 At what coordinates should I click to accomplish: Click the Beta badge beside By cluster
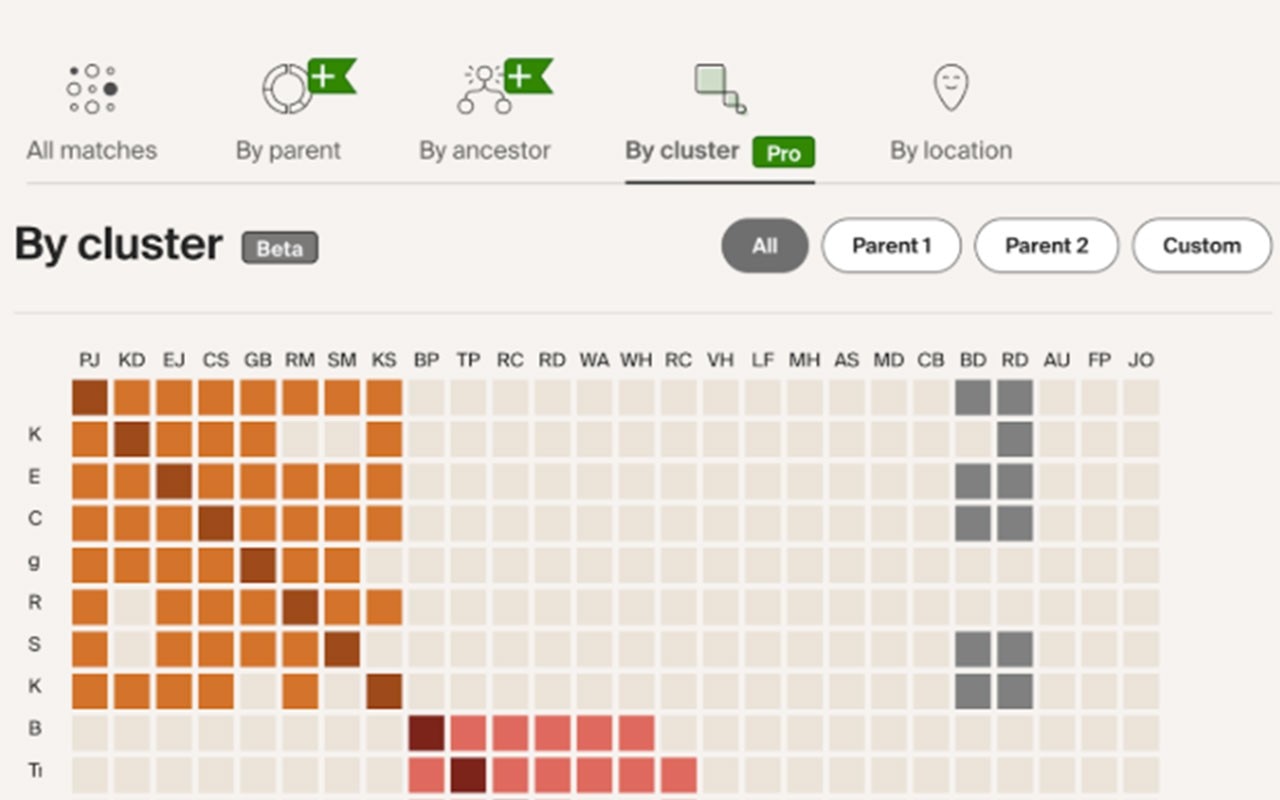point(280,248)
